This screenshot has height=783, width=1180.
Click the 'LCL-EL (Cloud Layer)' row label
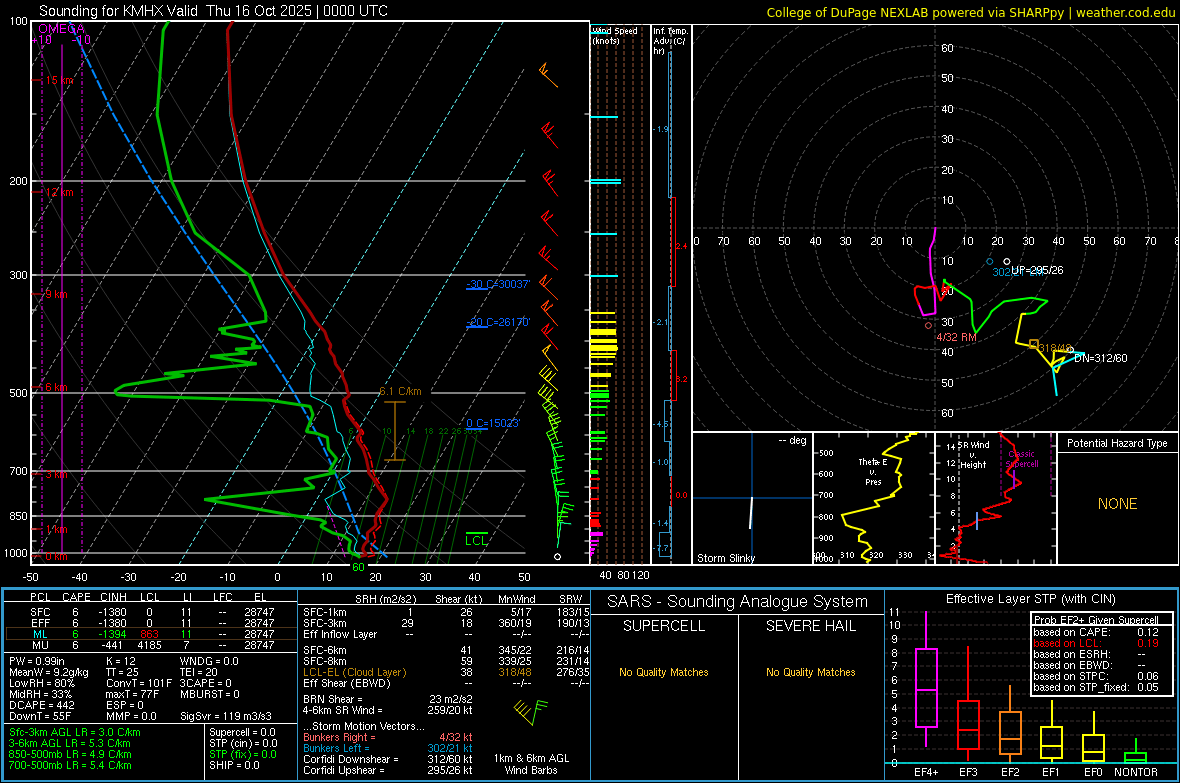(354, 672)
